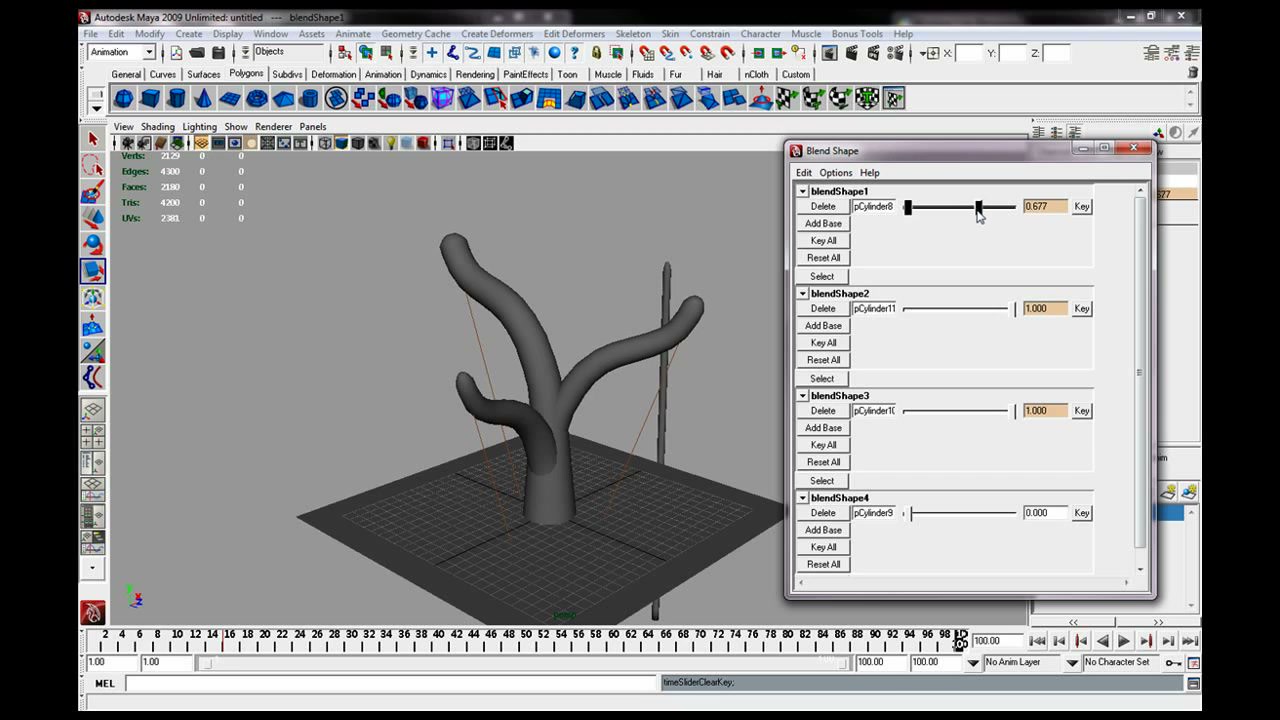
Task: Click the play forwards button
Action: point(1124,641)
